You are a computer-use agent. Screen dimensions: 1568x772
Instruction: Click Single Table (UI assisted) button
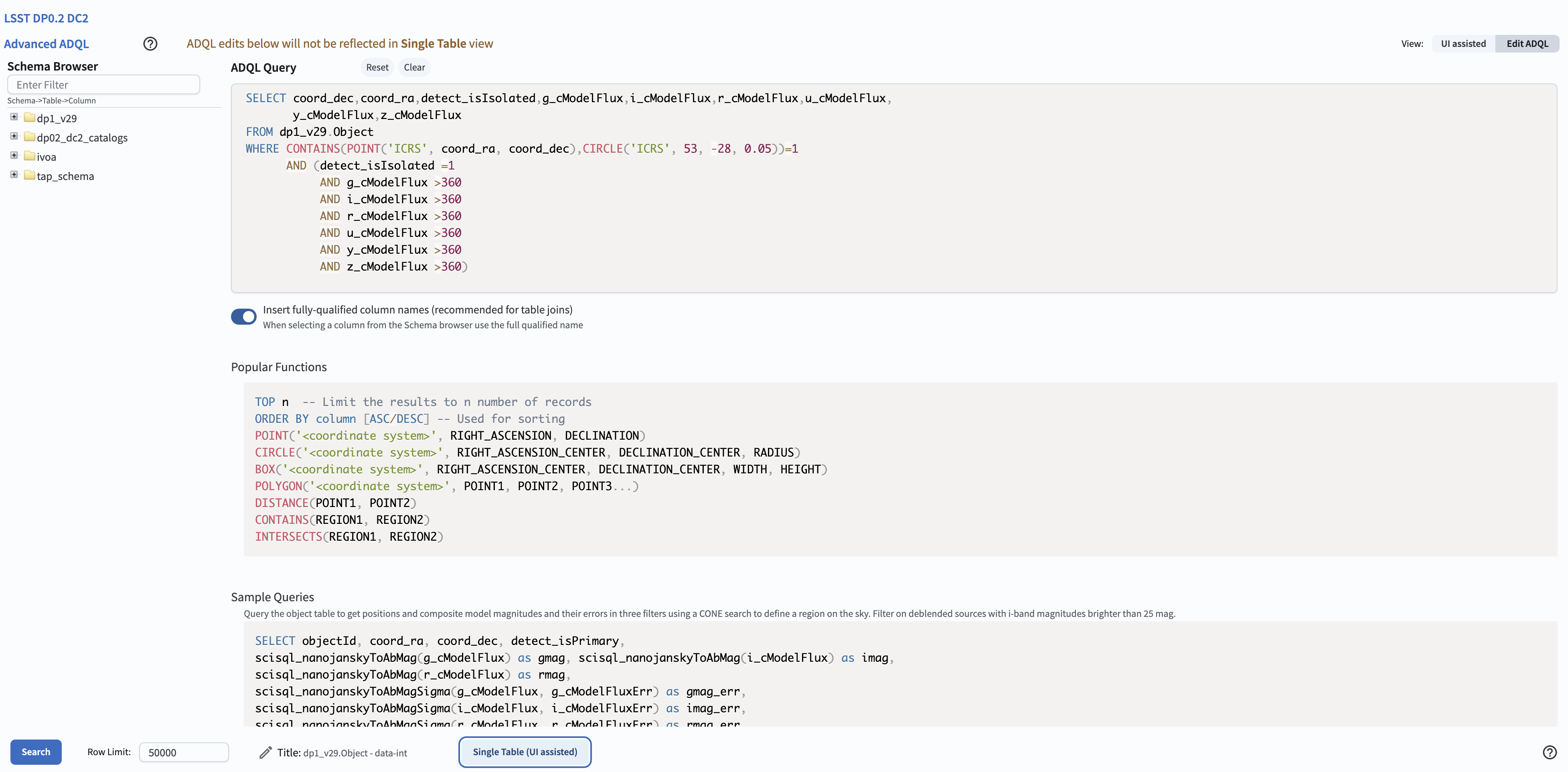[525, 752]
